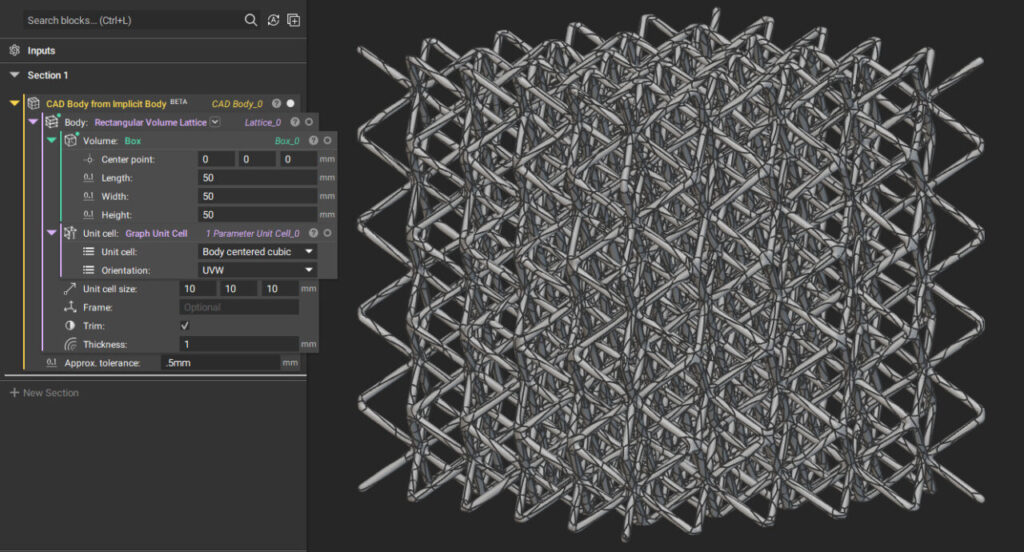Screen dimensions: 1024x552
Task: Toggle visibility circle of CAD Body_0
Action: (291, 103)
